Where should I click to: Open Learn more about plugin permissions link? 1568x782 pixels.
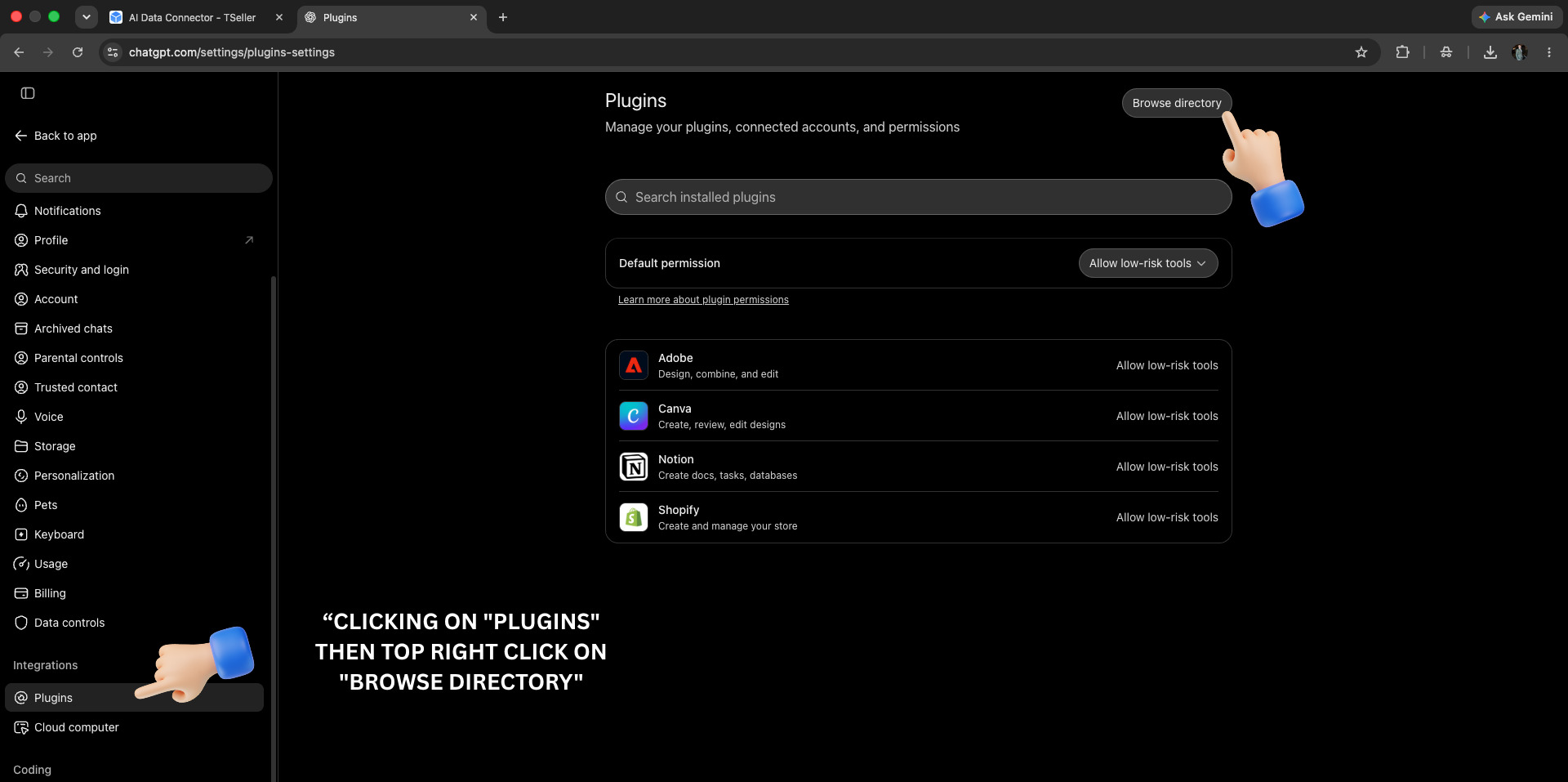[x=703, y=300]
